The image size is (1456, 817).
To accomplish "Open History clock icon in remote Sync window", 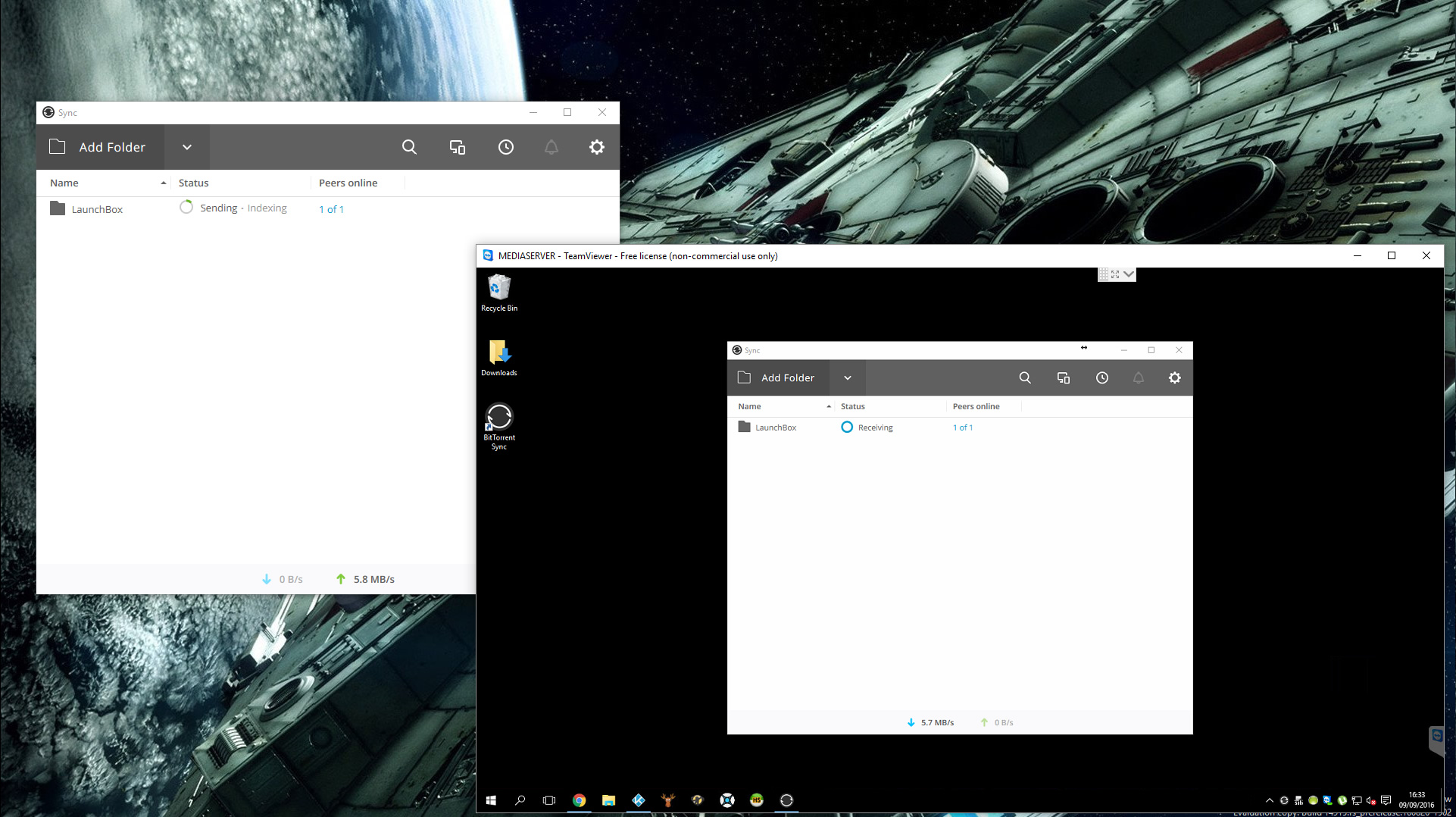I will [x=1102, y=377].
